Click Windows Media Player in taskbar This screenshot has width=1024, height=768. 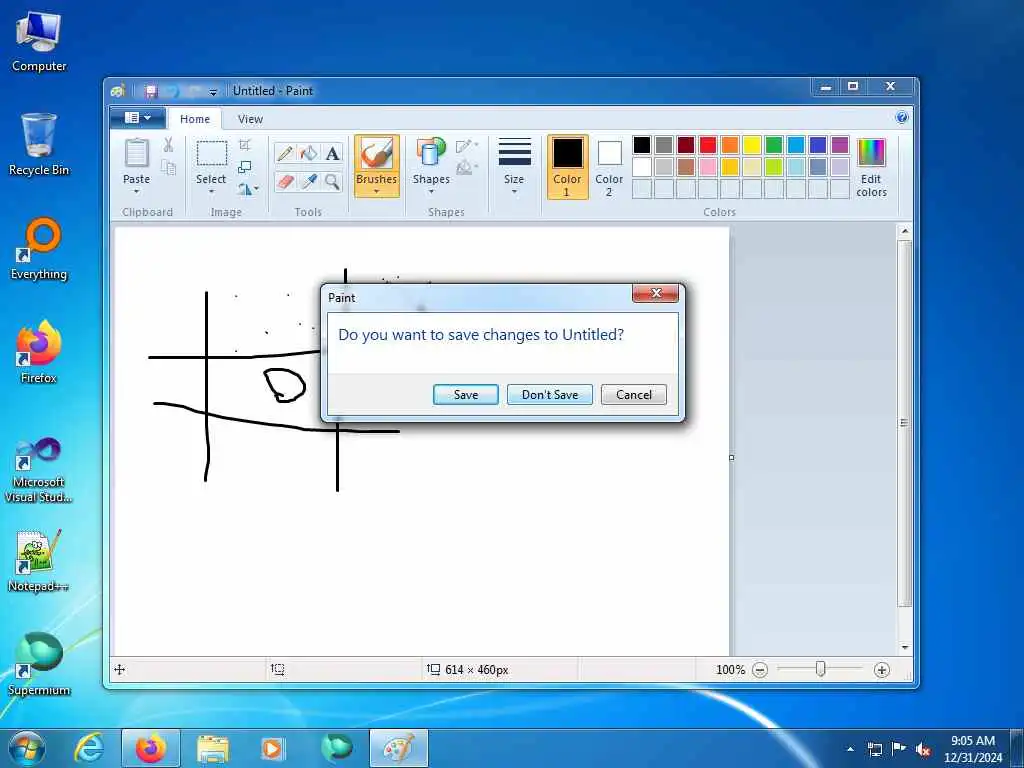[x=272, y=748]
